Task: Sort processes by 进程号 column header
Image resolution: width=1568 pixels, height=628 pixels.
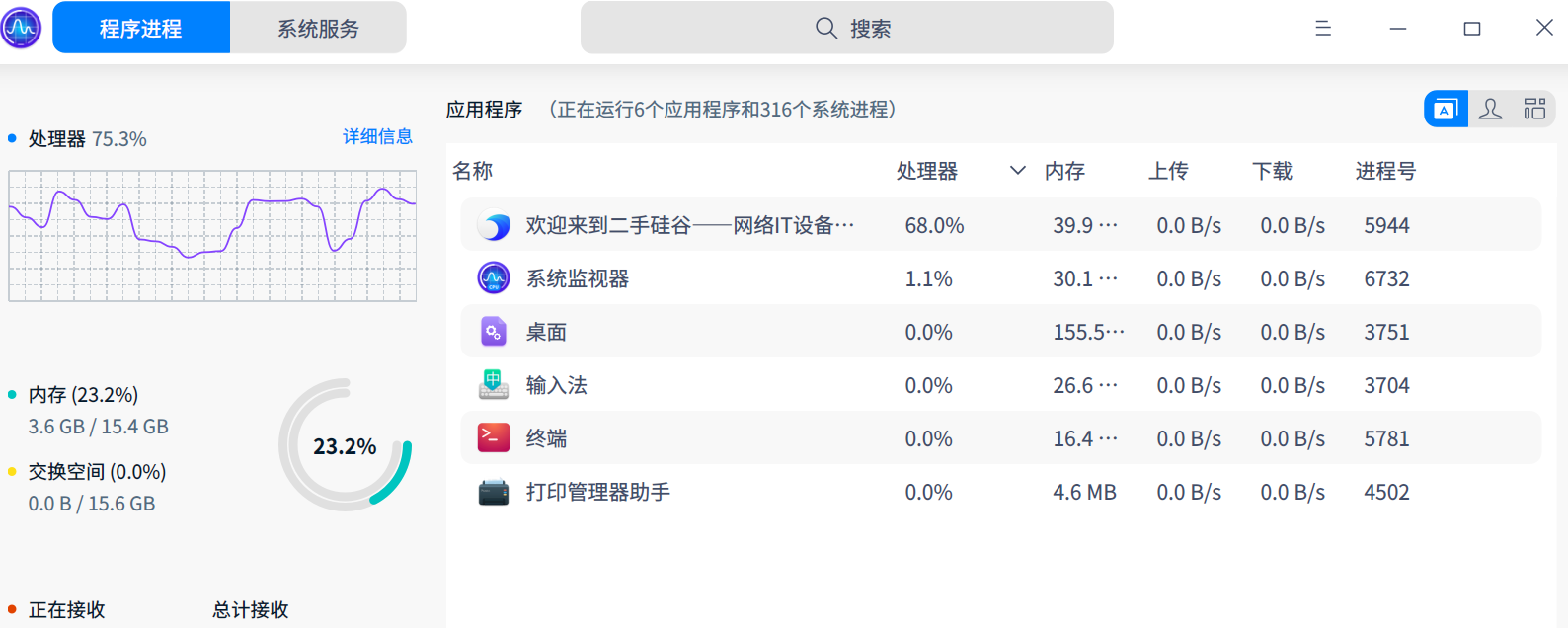Action: click(x=1385, y=171)
